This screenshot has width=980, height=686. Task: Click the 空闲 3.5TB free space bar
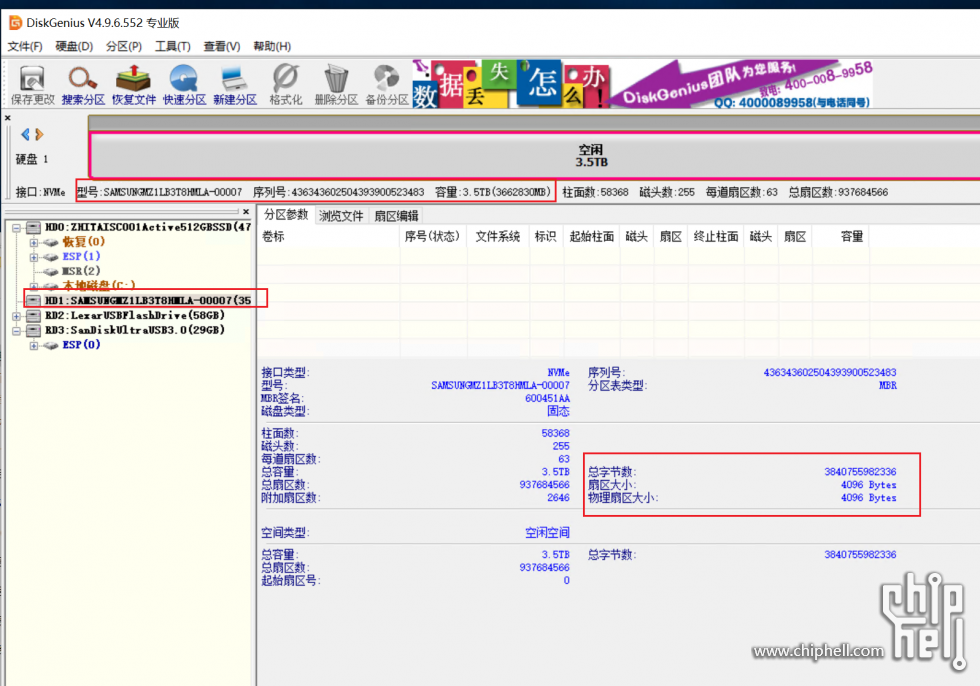point(534,156)
